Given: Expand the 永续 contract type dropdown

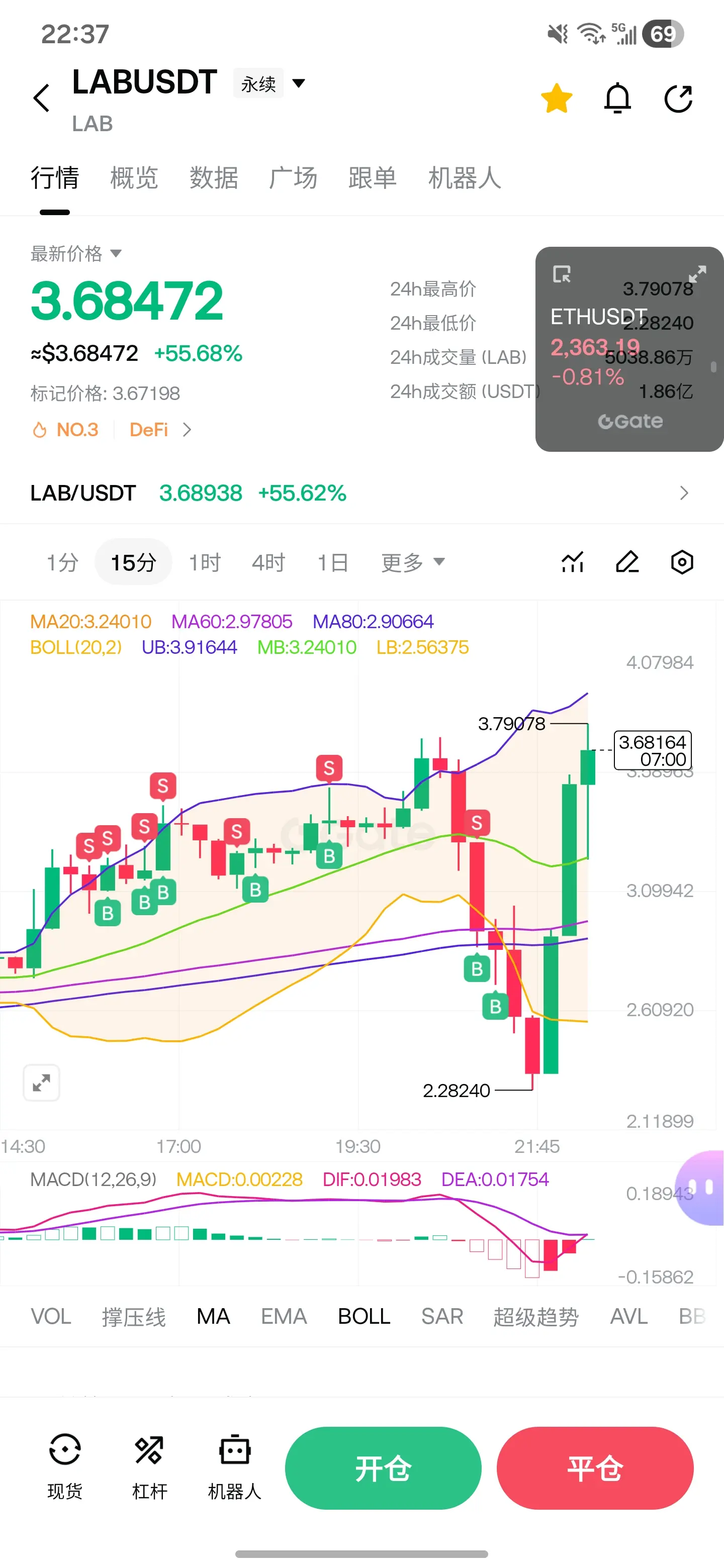Looking at the screenshot, I should pos(270,83).
